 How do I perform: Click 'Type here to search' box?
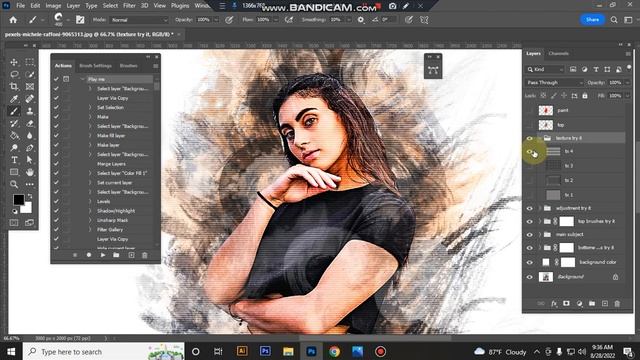[x=104, y=351]
